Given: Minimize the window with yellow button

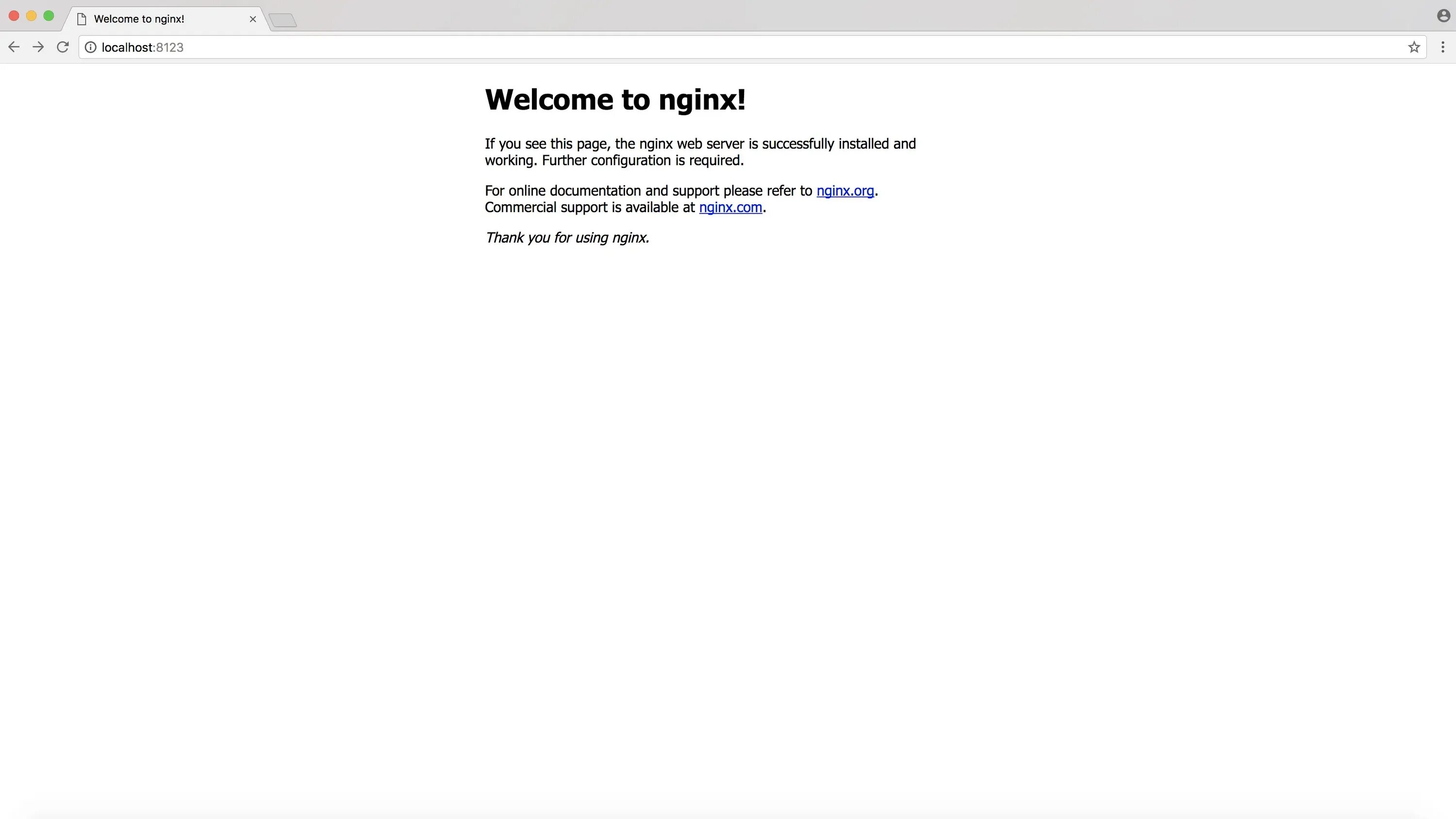Looking at the screenshot, I should (x=32, y=16).
